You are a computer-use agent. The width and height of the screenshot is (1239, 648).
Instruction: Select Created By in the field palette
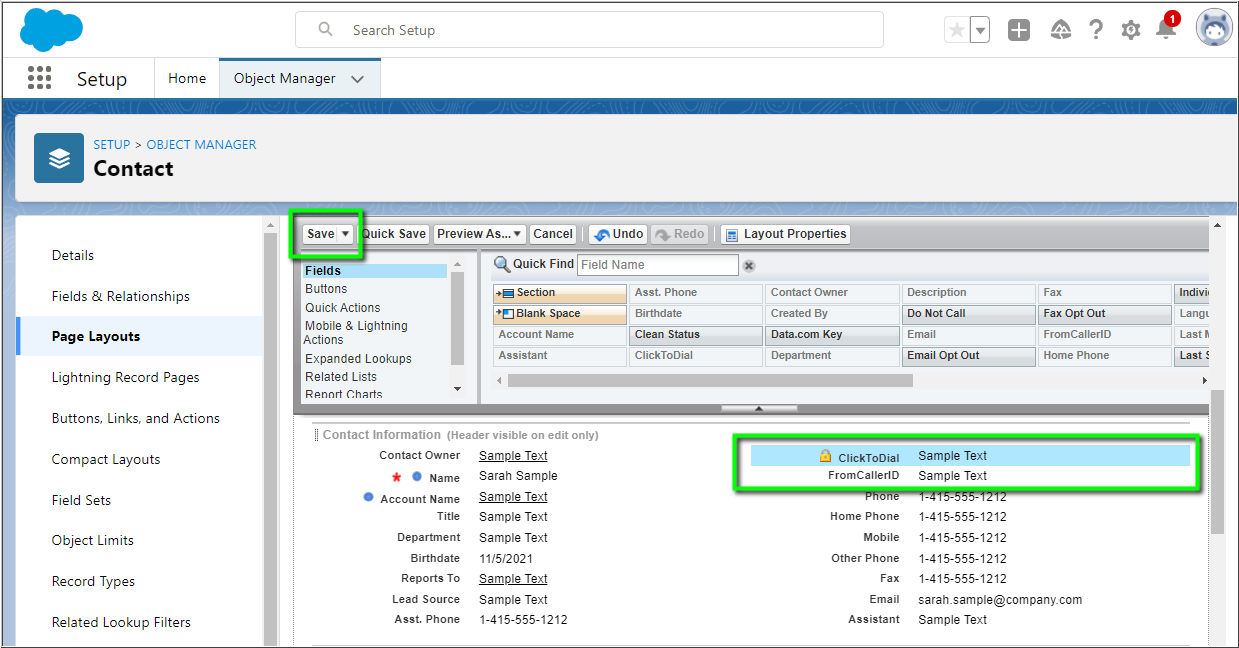pos(832,314)
